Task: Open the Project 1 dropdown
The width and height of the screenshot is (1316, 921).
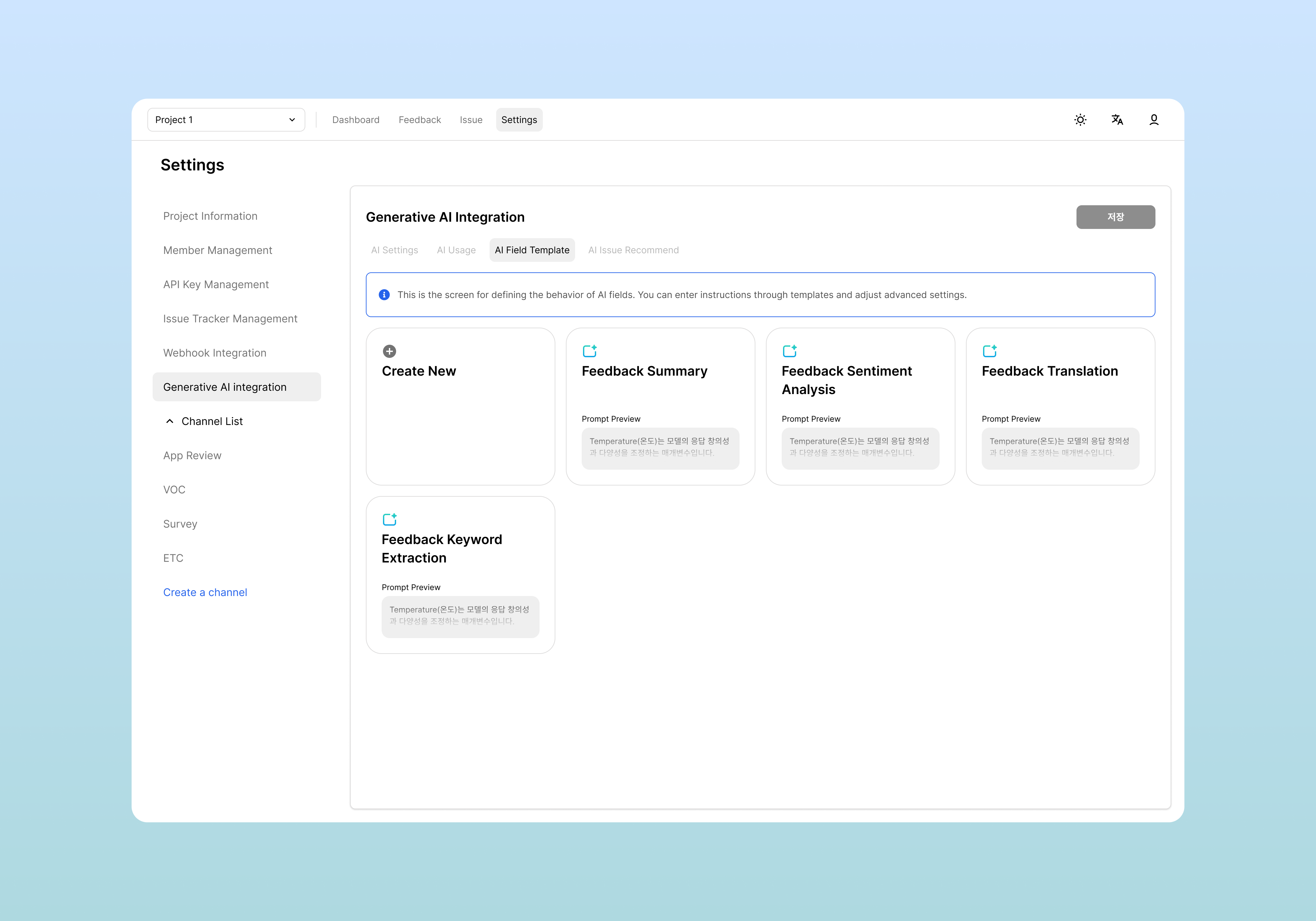Action: (226, 120)
